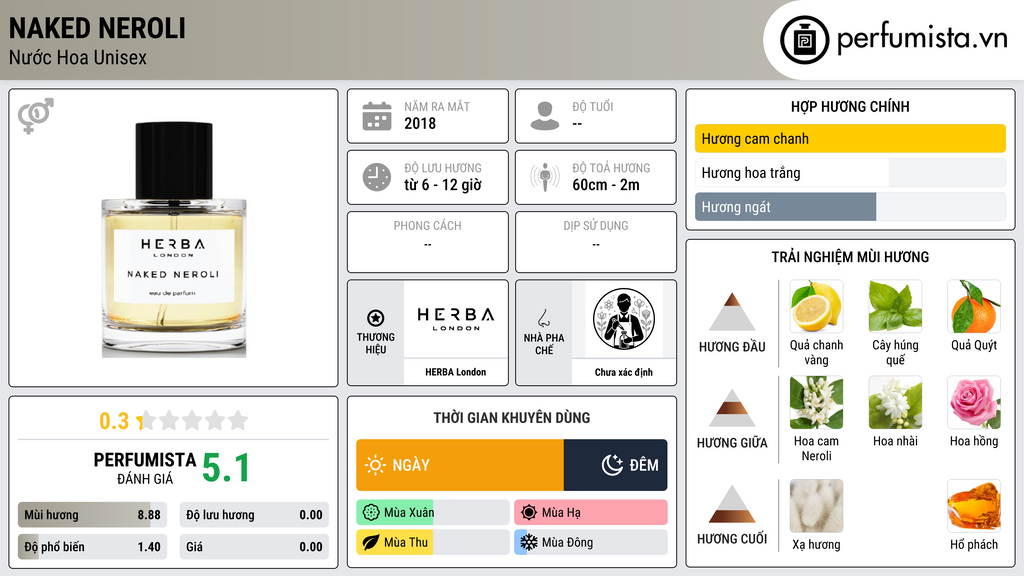The width and height of the screenshot is (1024, 576).
Task: Click the Hương ngát accord bar
Action: coord(850,206)
